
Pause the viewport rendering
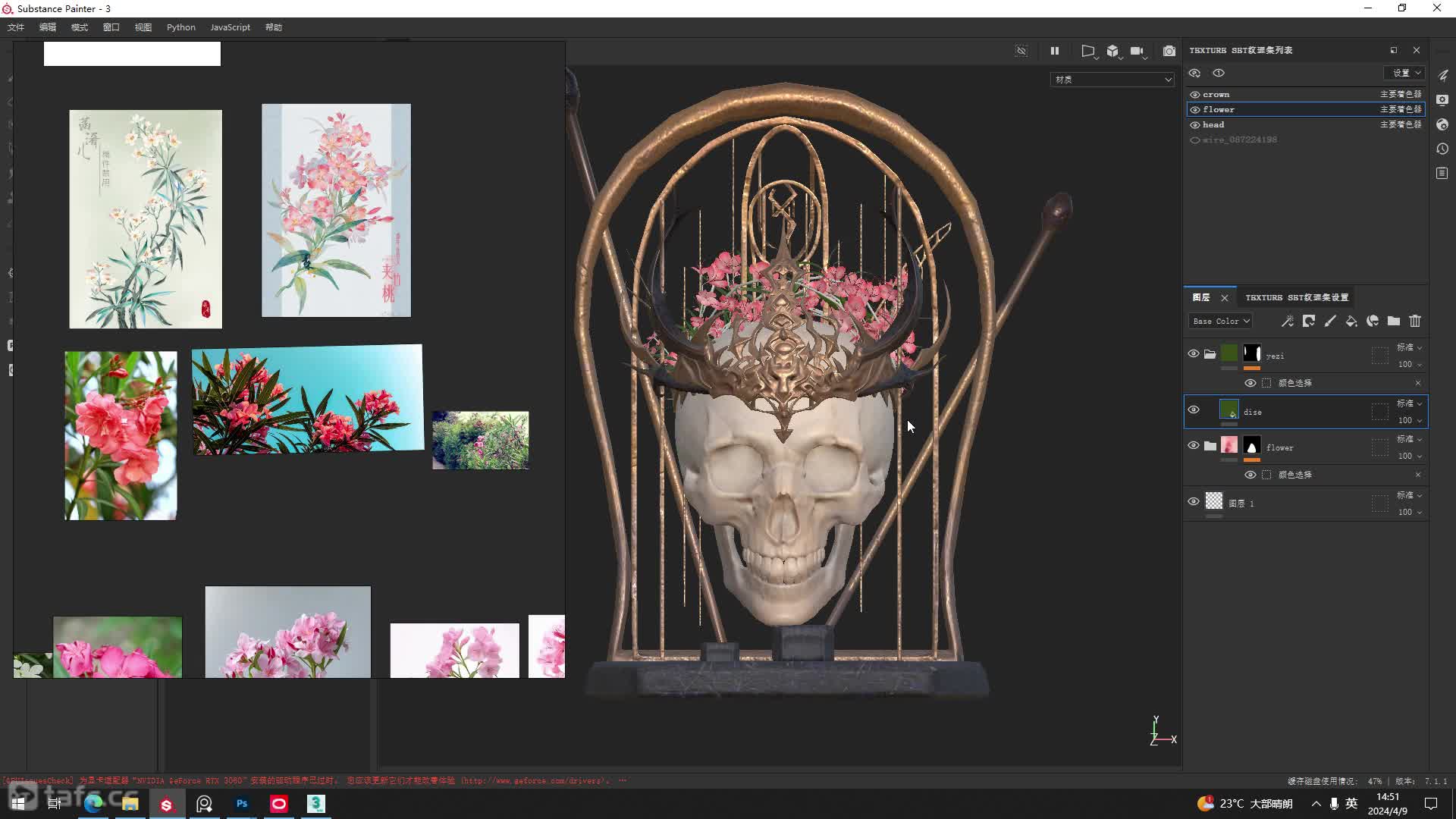pos(1054,51)
